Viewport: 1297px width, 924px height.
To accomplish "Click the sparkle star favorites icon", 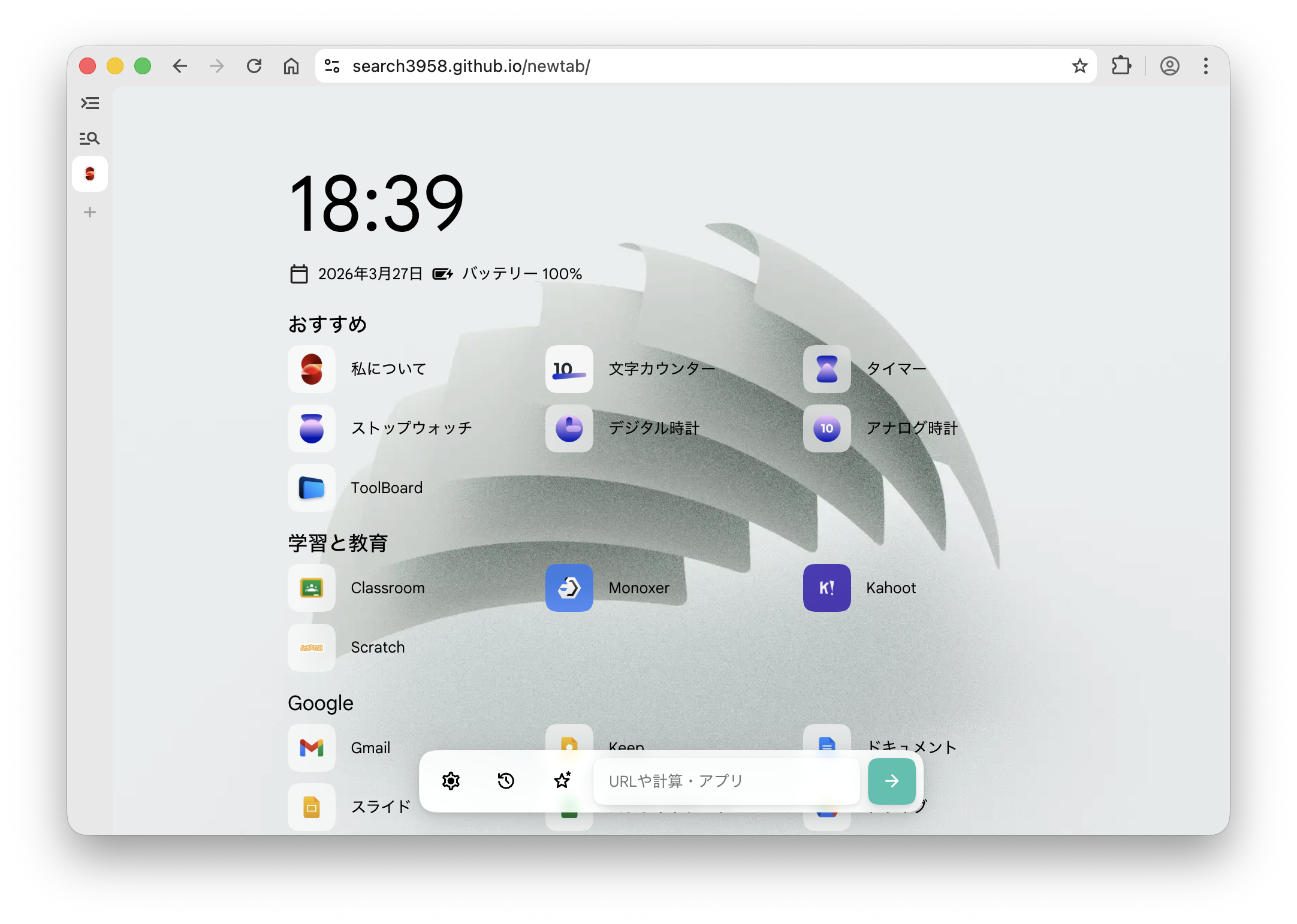I will 562,781.
